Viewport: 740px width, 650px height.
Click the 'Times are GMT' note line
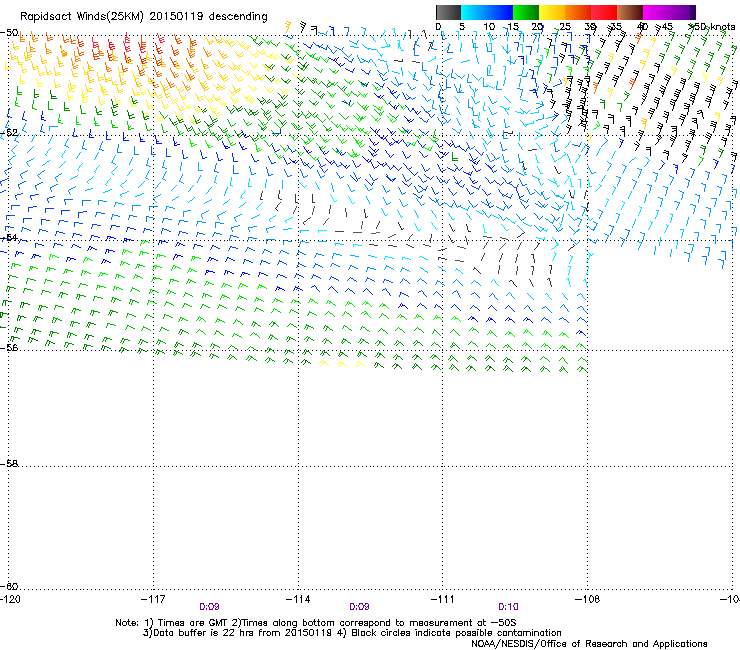click(x=316, y=623)
